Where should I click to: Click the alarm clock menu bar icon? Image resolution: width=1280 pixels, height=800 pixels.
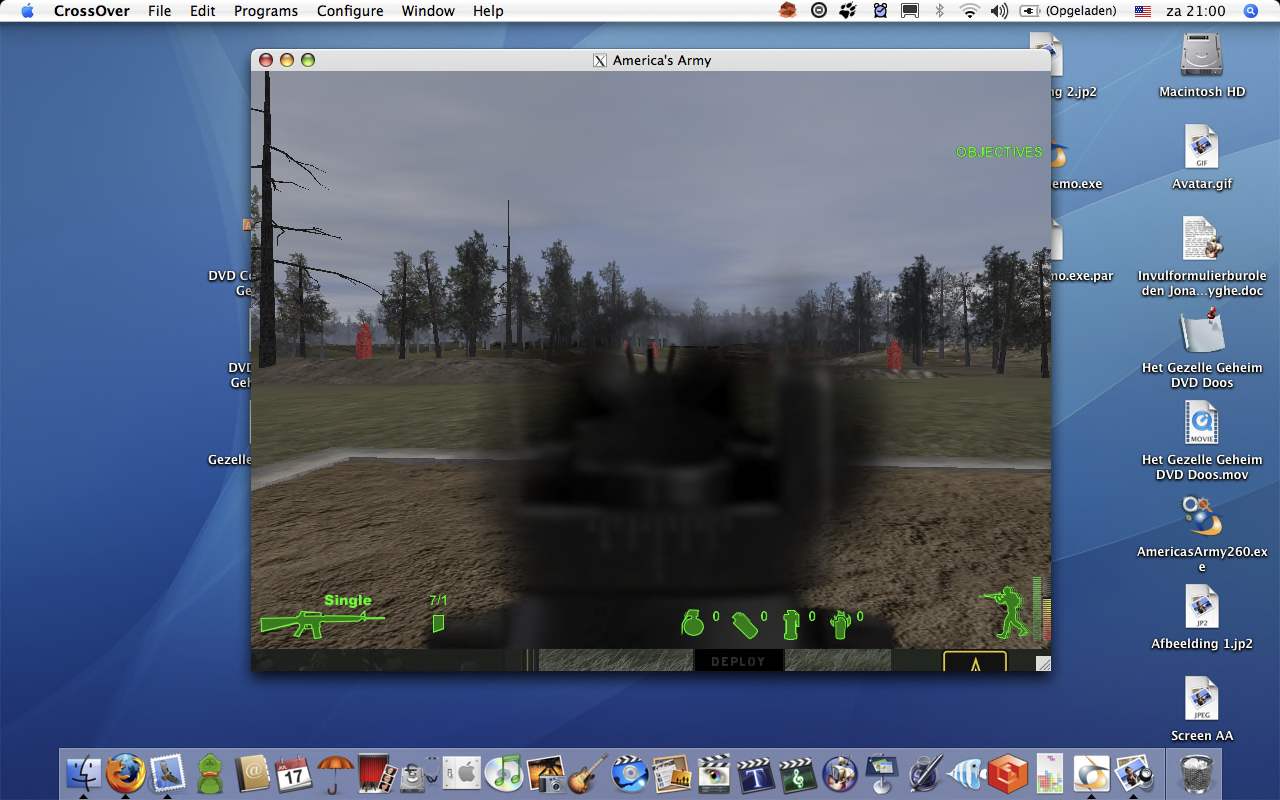880,11
